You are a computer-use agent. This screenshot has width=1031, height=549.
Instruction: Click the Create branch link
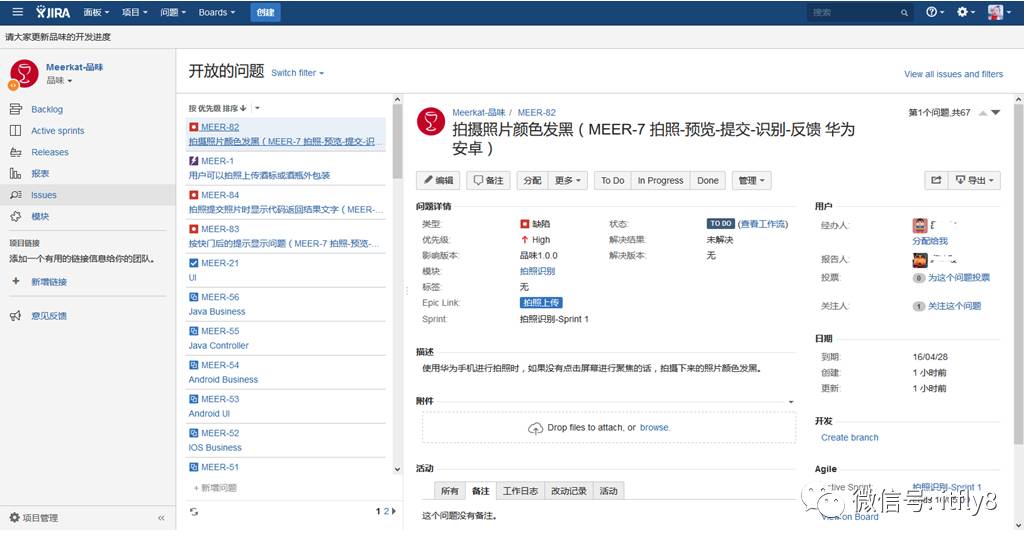point(850,437)
